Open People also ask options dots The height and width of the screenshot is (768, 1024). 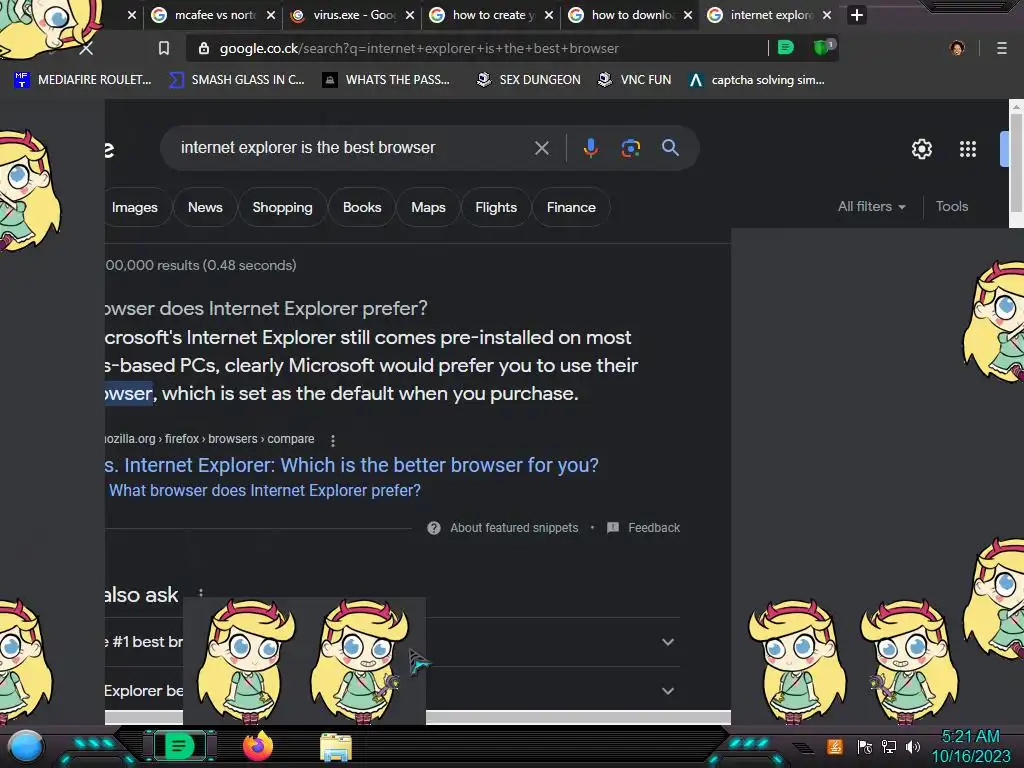point(200,593)
